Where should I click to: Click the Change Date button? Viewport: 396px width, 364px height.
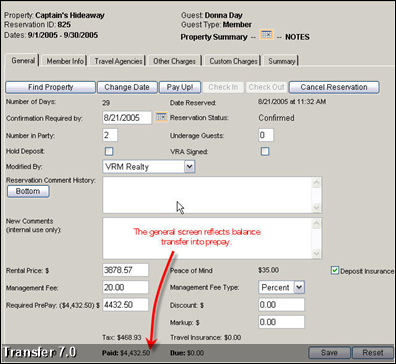127,87
